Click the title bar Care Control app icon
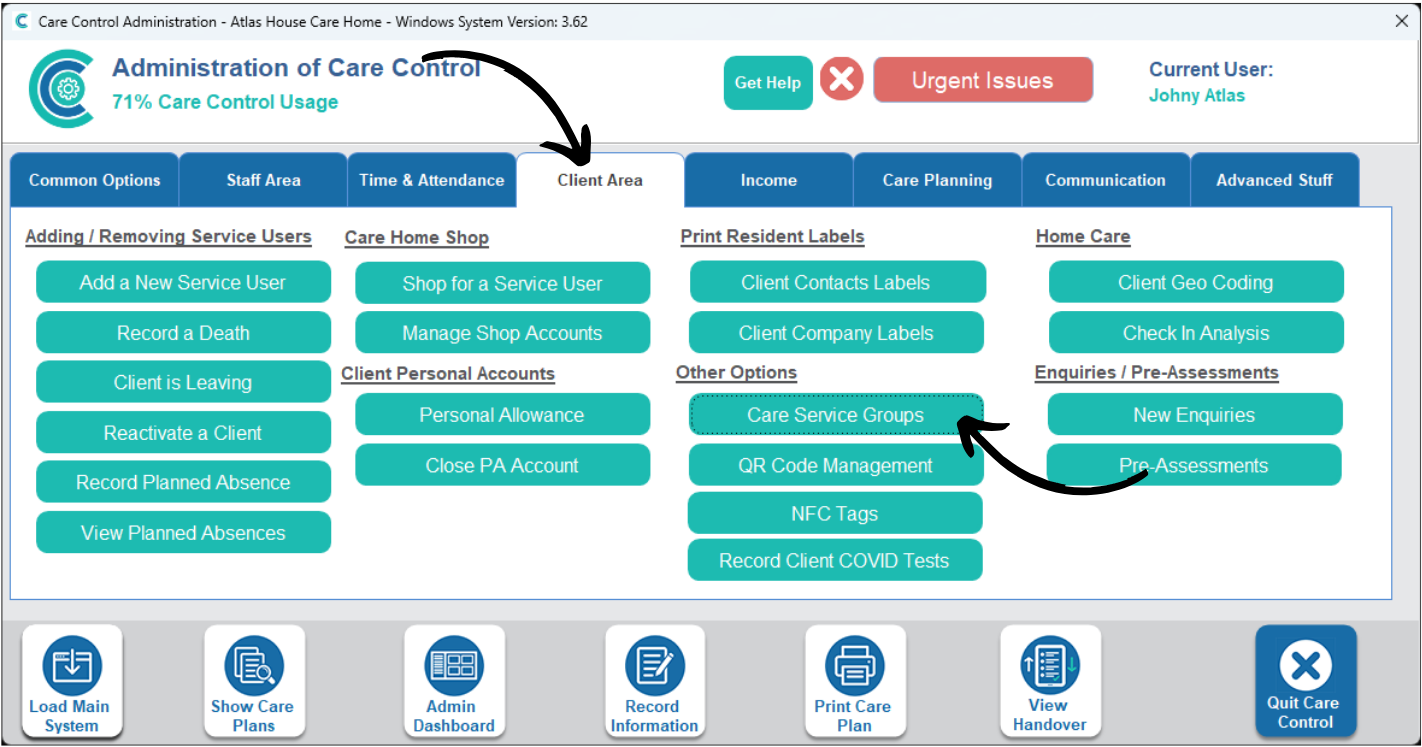The image size is (1422, 747). [x=22, y=21]
